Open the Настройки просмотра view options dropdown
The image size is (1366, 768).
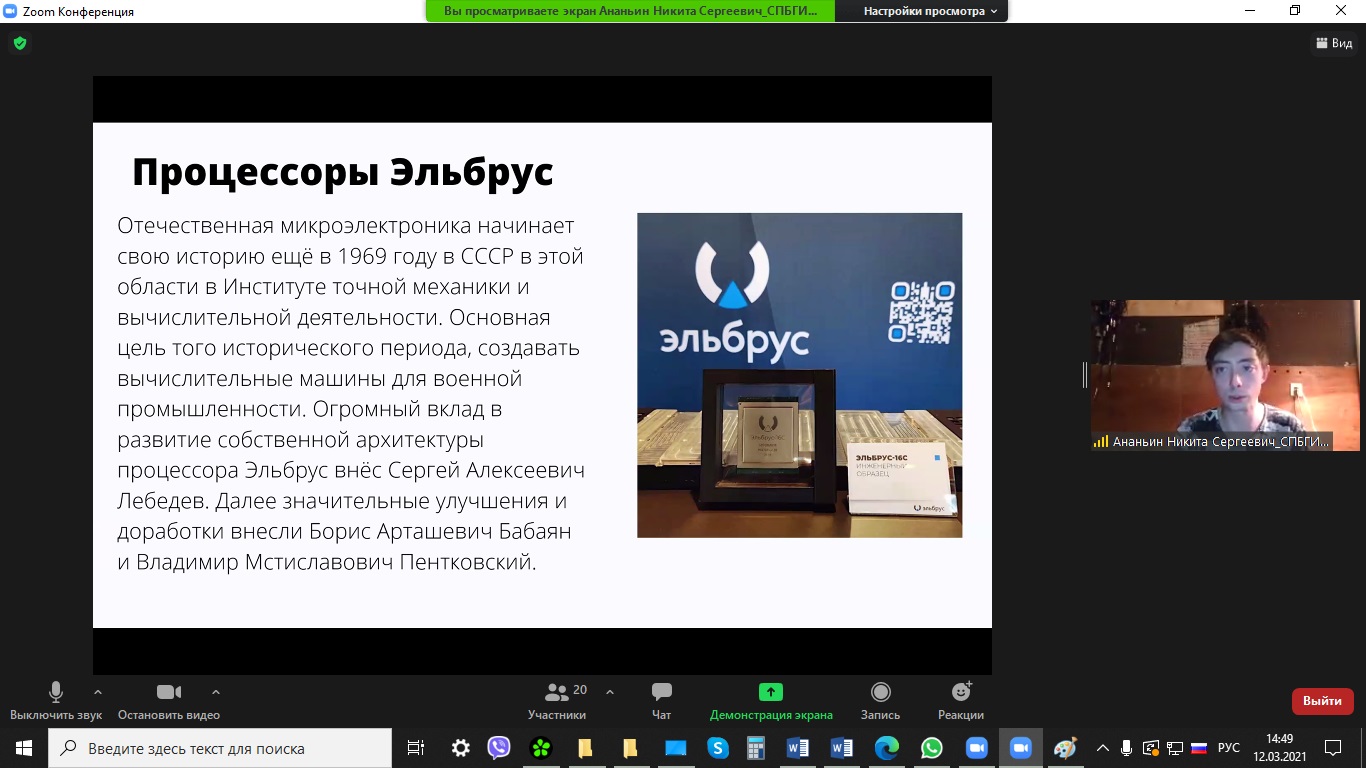click(x=930, y=11)
